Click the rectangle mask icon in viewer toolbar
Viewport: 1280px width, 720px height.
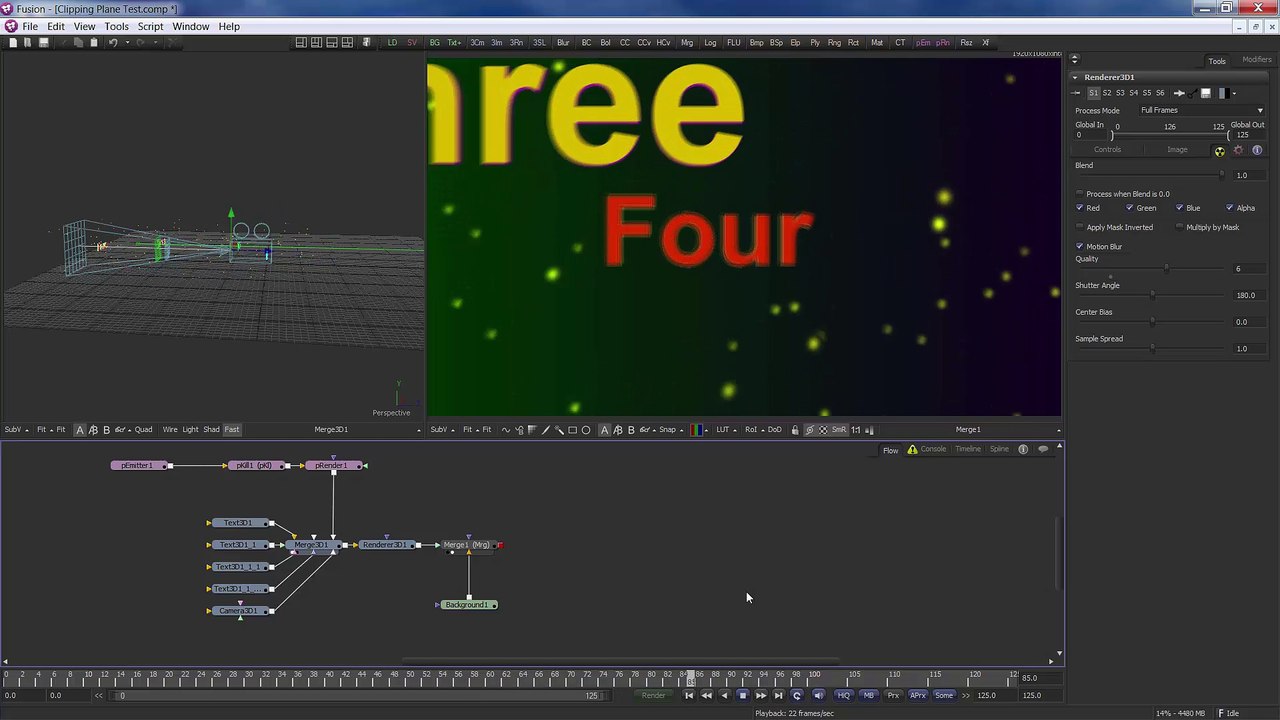[573, 430]
